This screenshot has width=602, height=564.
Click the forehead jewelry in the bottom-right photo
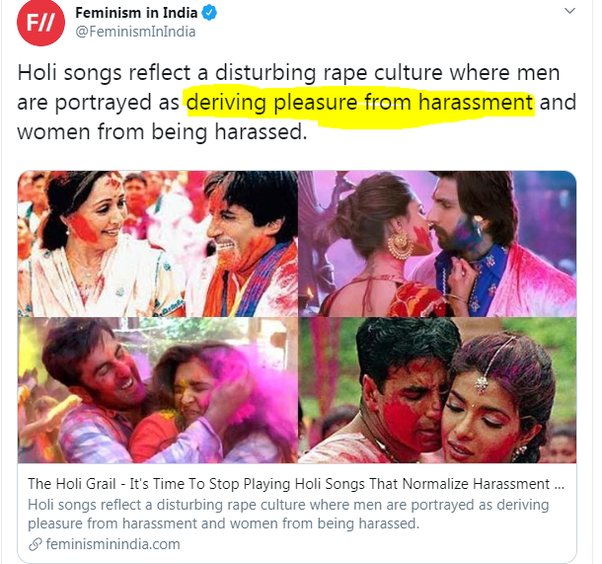[480, 383]
